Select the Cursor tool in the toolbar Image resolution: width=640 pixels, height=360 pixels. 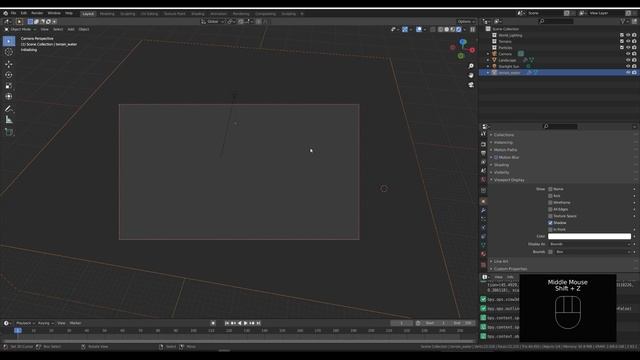(x=9, y=52)
